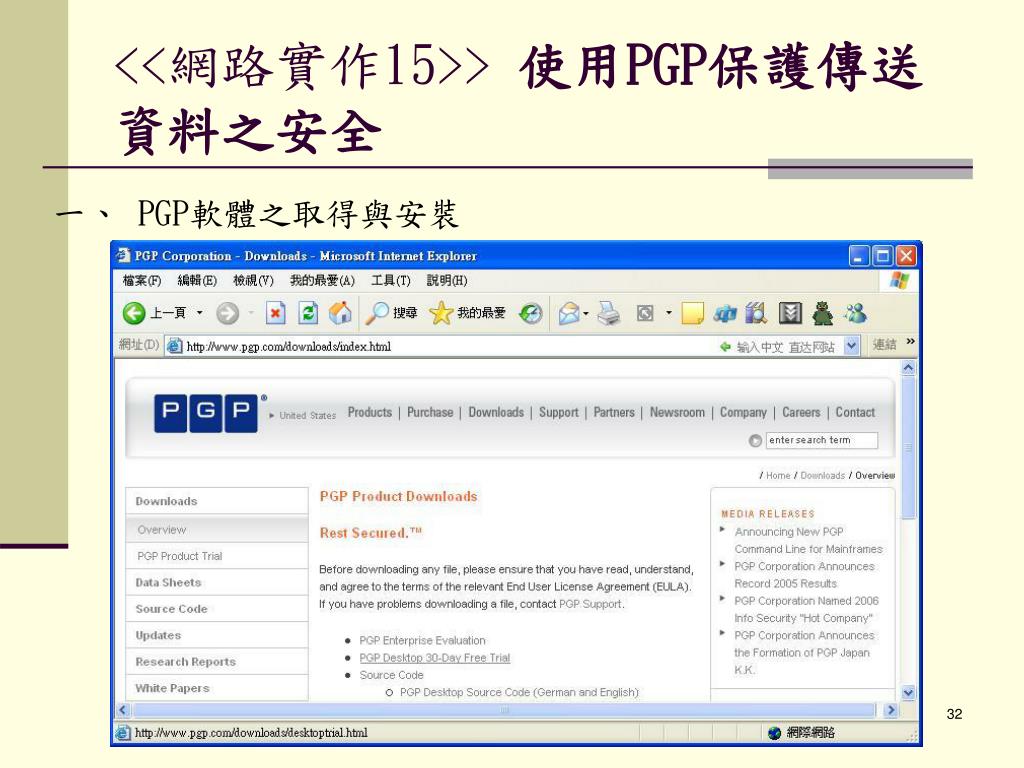Go to the Home page icon
1024x768 pixels.
coord(340,313)
